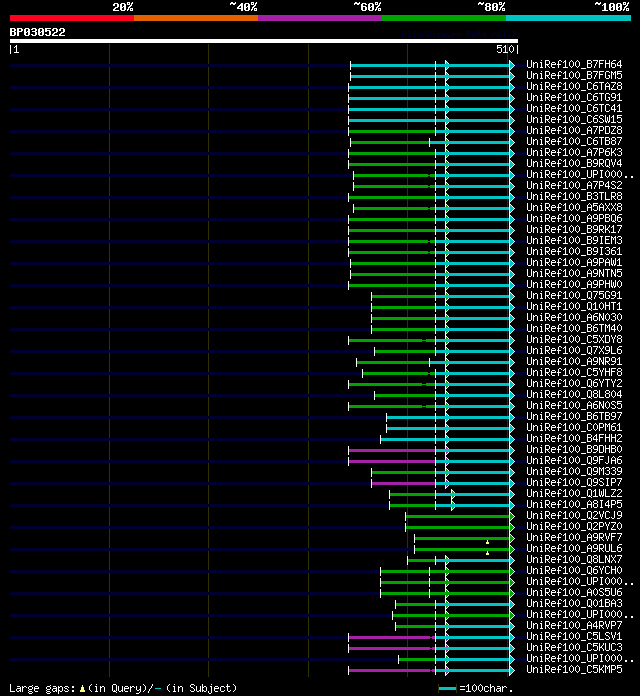Select the UniRef100_A9NTN5 label
The width and height of the screenshot is (640, 696).
(x=574, y=273)
